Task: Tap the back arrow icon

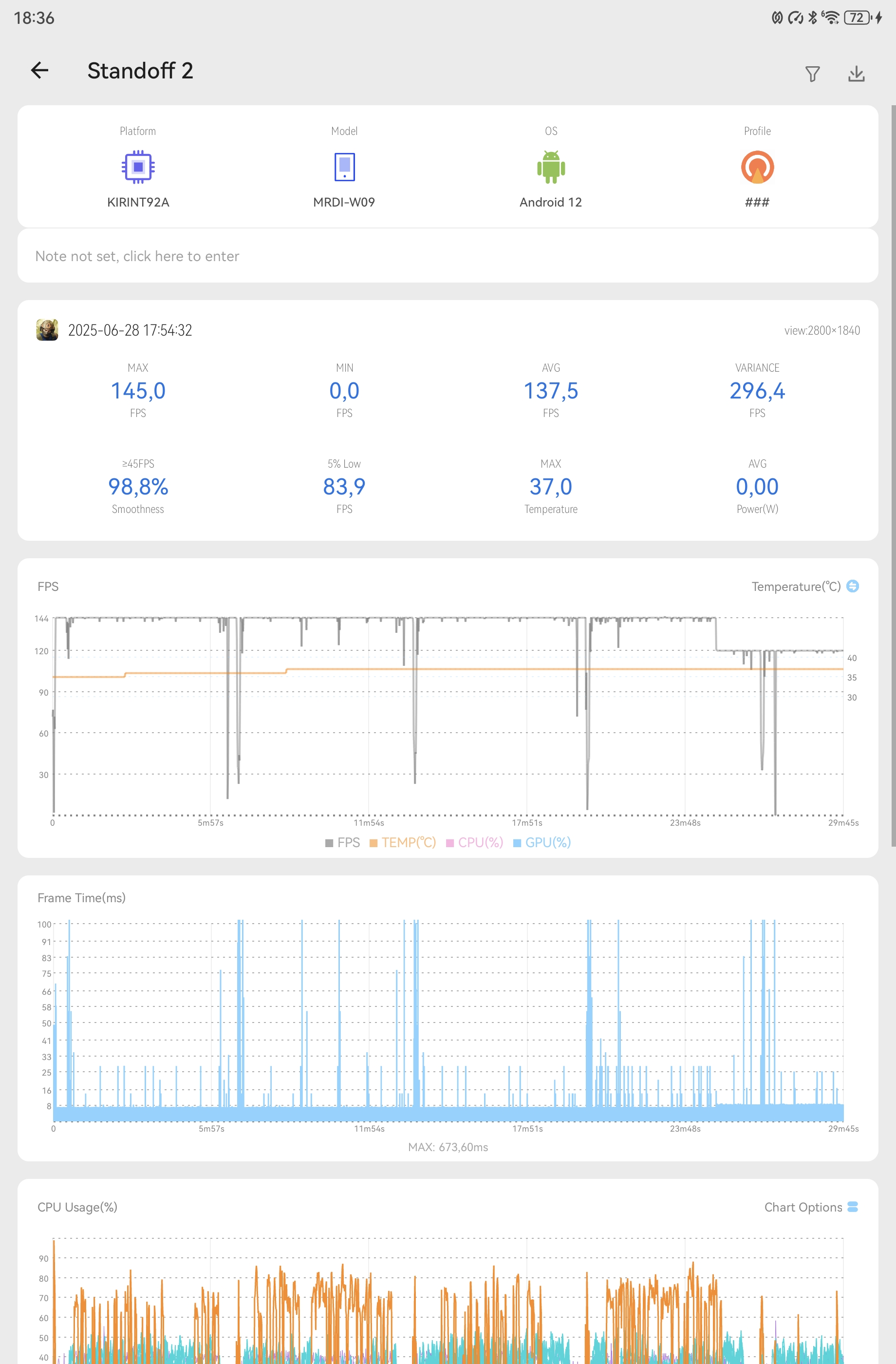Action: click(39, 71)
